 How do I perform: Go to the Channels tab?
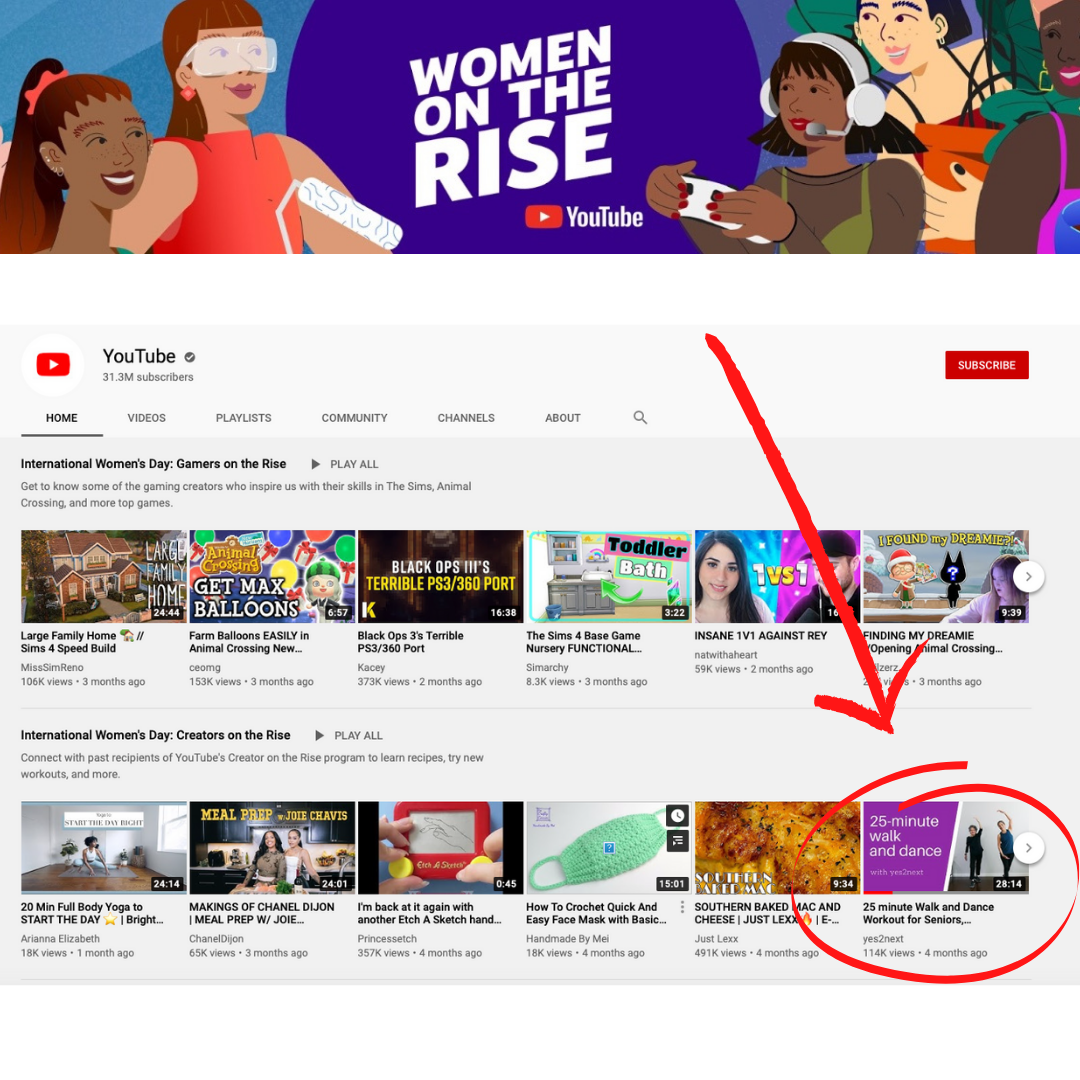pos(466,418)
